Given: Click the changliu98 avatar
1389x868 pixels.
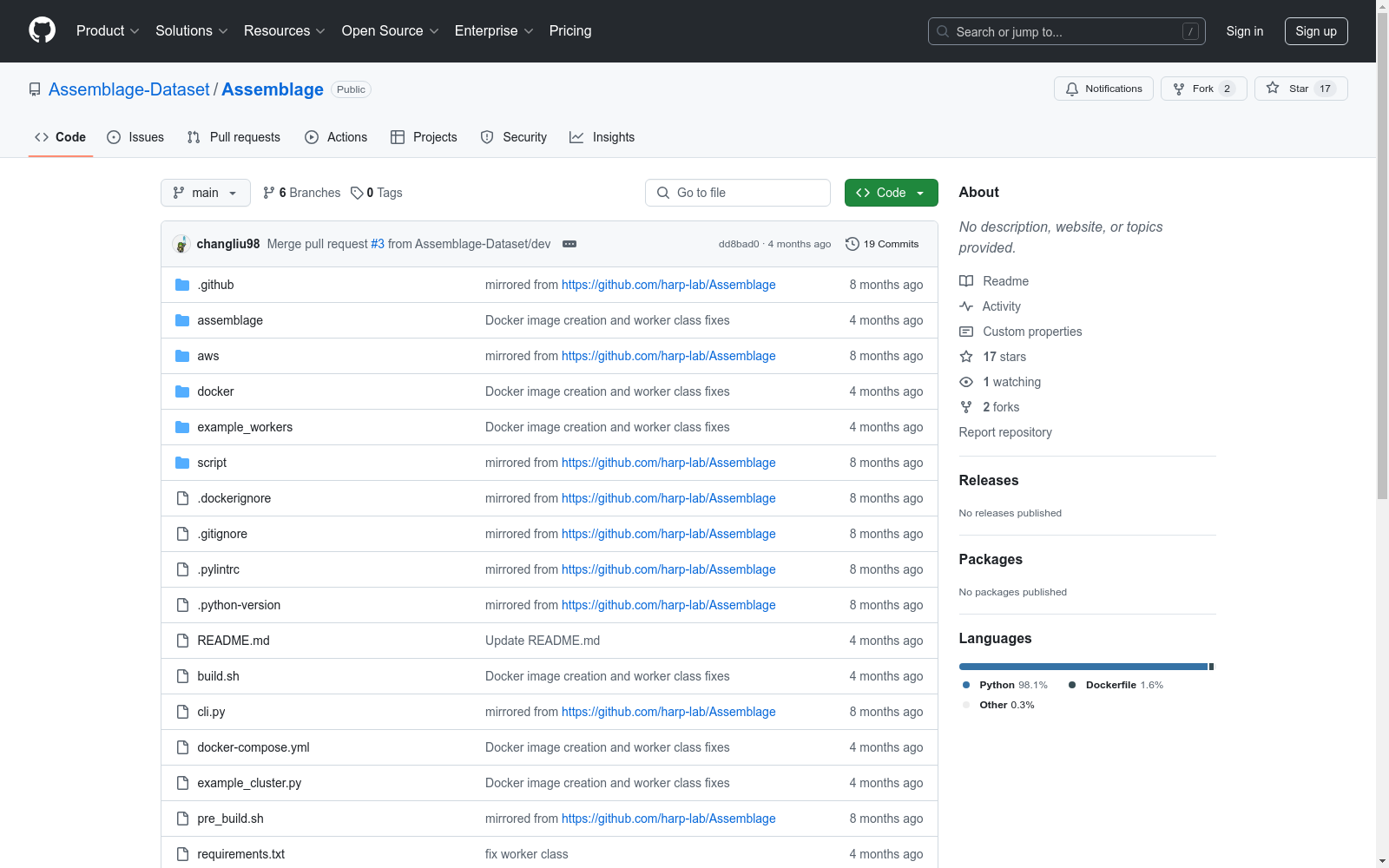Looking at the screenshot, I should [x=181, y=244].
